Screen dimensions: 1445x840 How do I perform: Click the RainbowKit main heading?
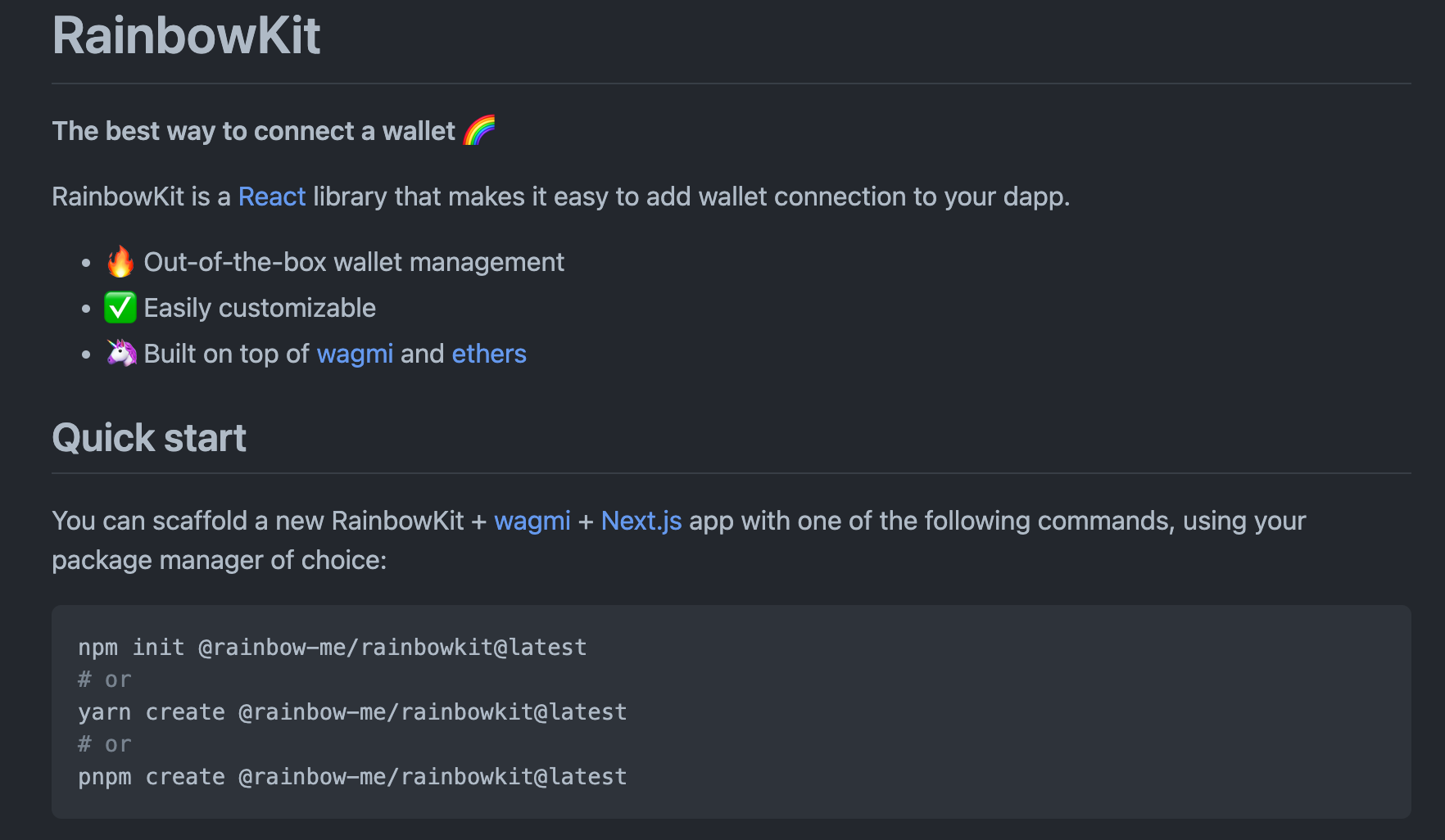click(187, 36)
